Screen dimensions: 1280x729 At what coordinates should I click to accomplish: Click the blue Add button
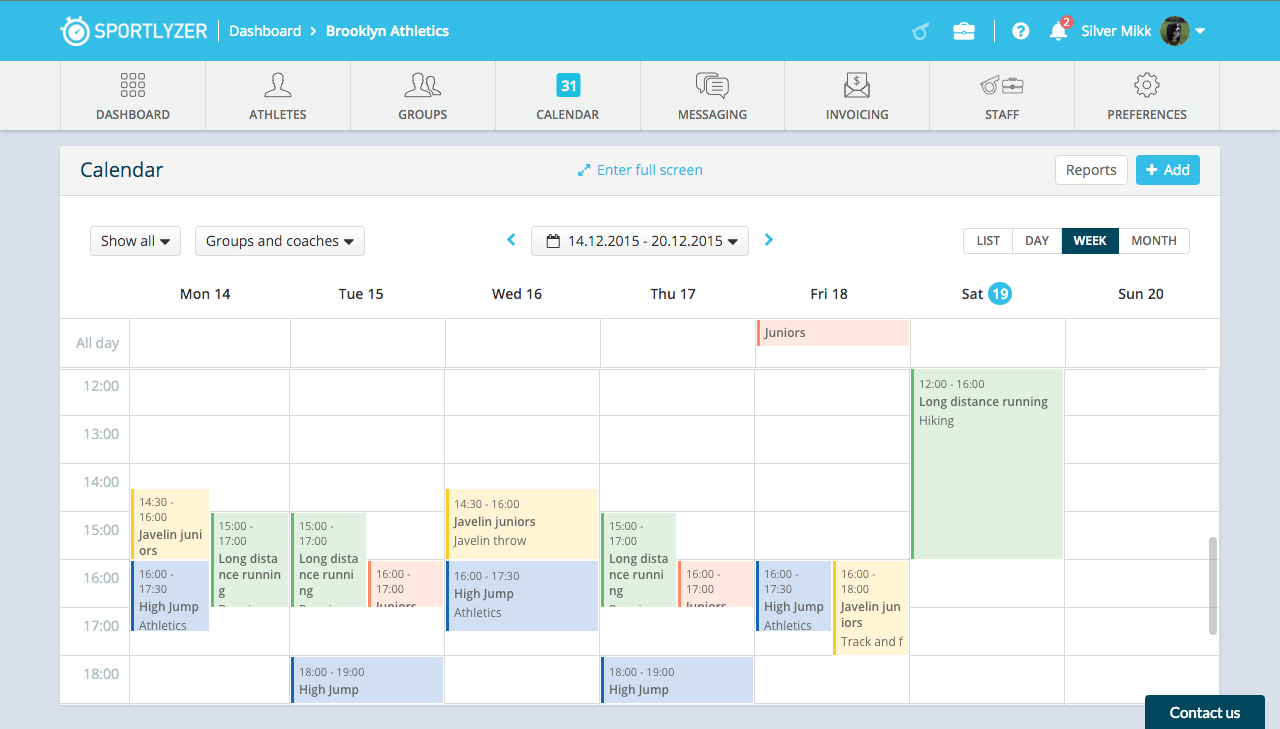(x=1167, y=170)
